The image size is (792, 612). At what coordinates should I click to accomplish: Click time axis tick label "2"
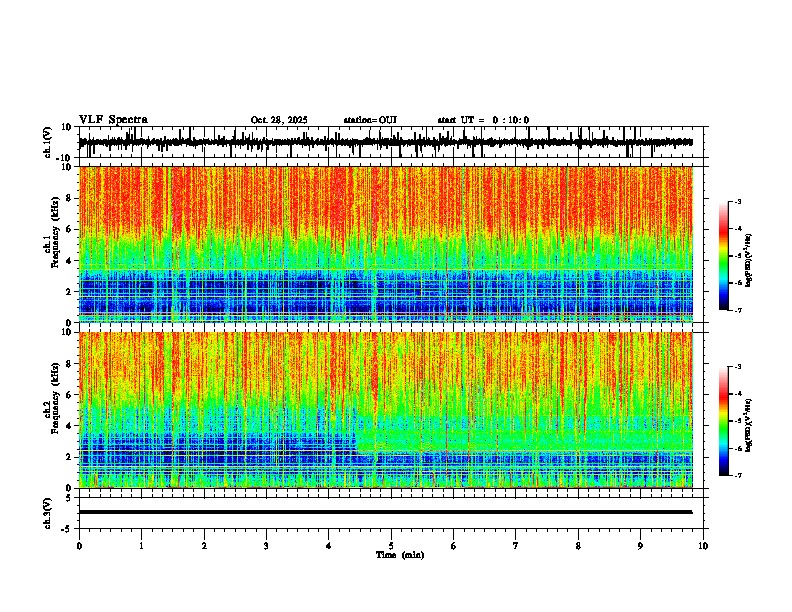click(x=204, y=546)
